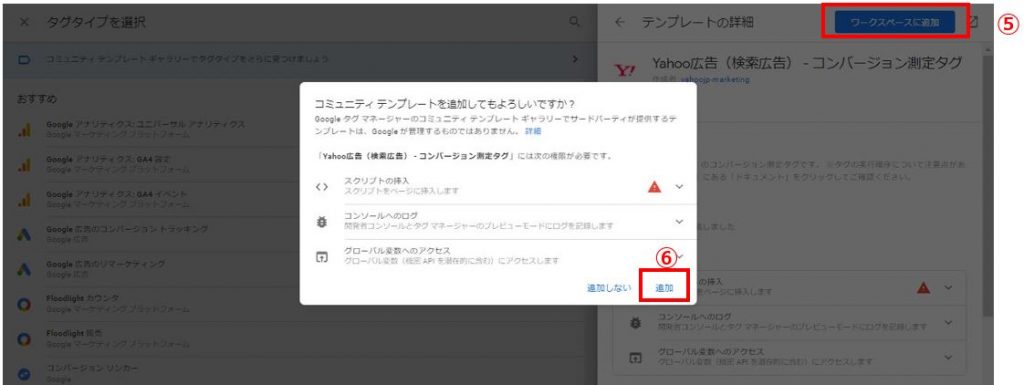Click the bug icon for コンソールへのログ in dialog
1024x385 pixels.
pyautogui.click(x=321, y=222)
